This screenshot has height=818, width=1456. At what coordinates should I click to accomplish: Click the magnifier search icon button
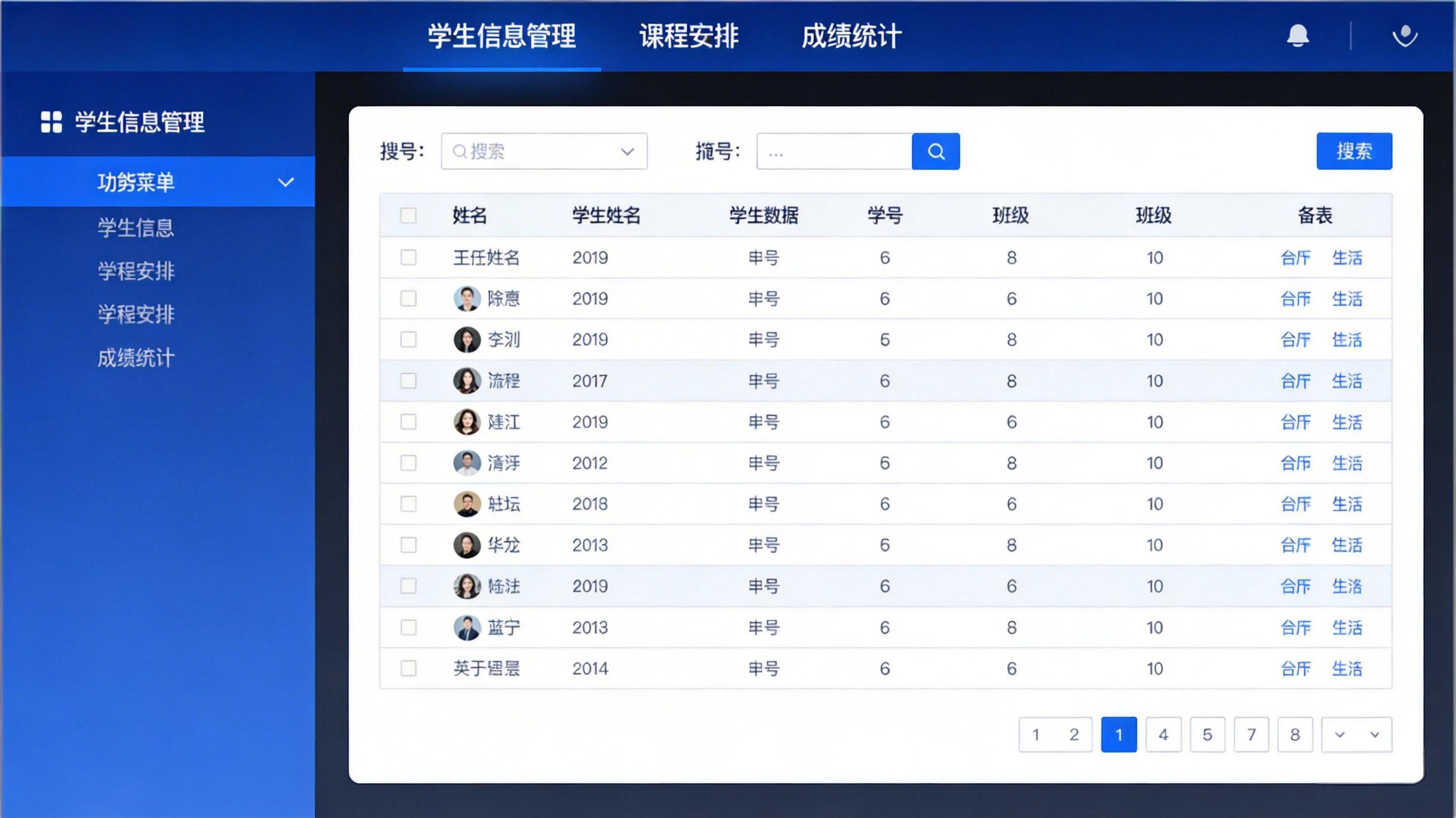(x=936, y=151)
